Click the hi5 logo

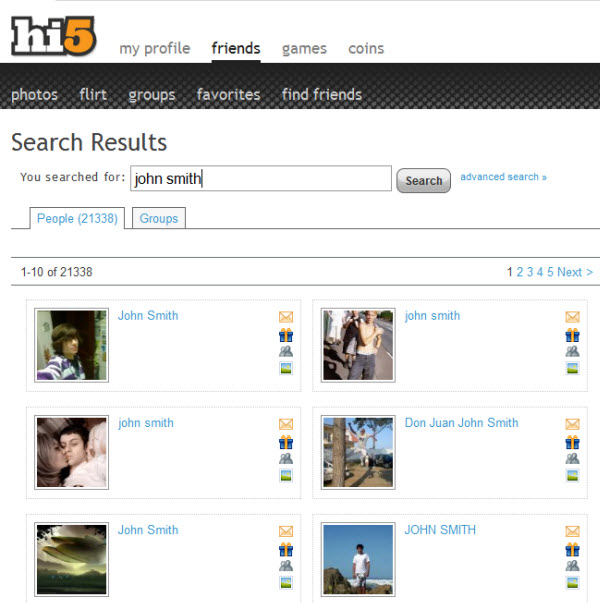point(53,36)
